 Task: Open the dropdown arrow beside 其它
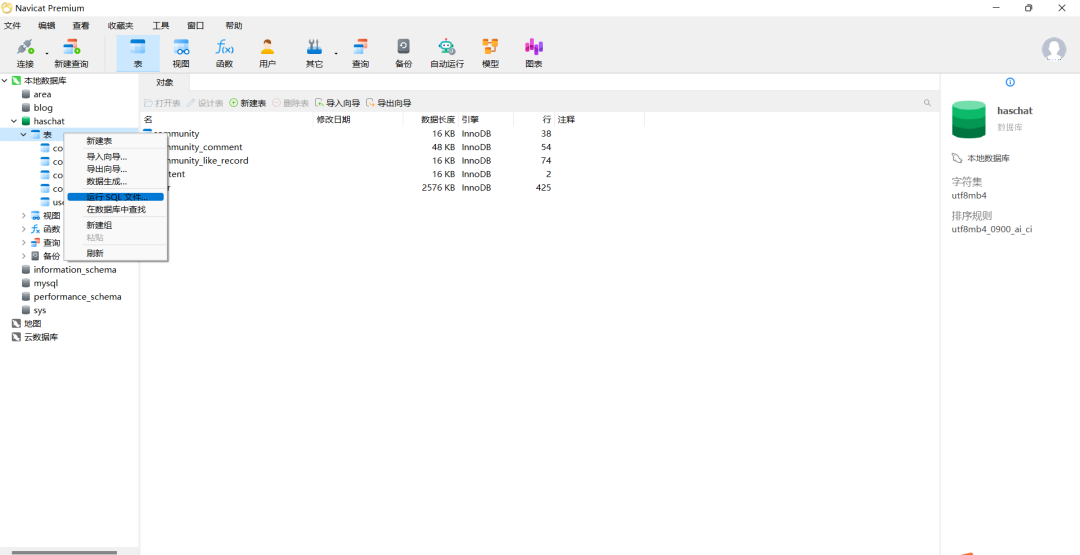tap(335, 53)
